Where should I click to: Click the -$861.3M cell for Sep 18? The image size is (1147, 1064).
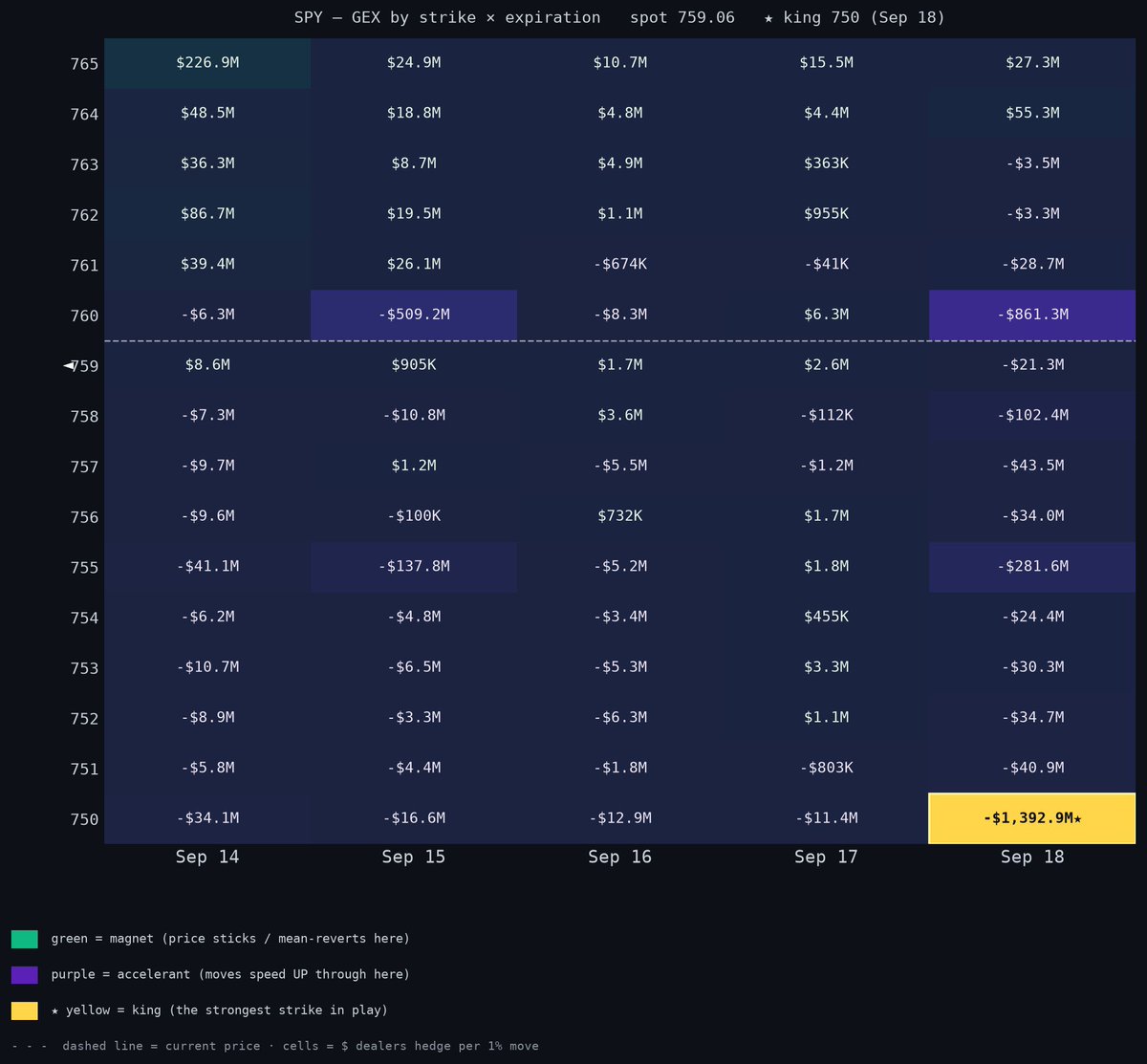click(1032, 315)
